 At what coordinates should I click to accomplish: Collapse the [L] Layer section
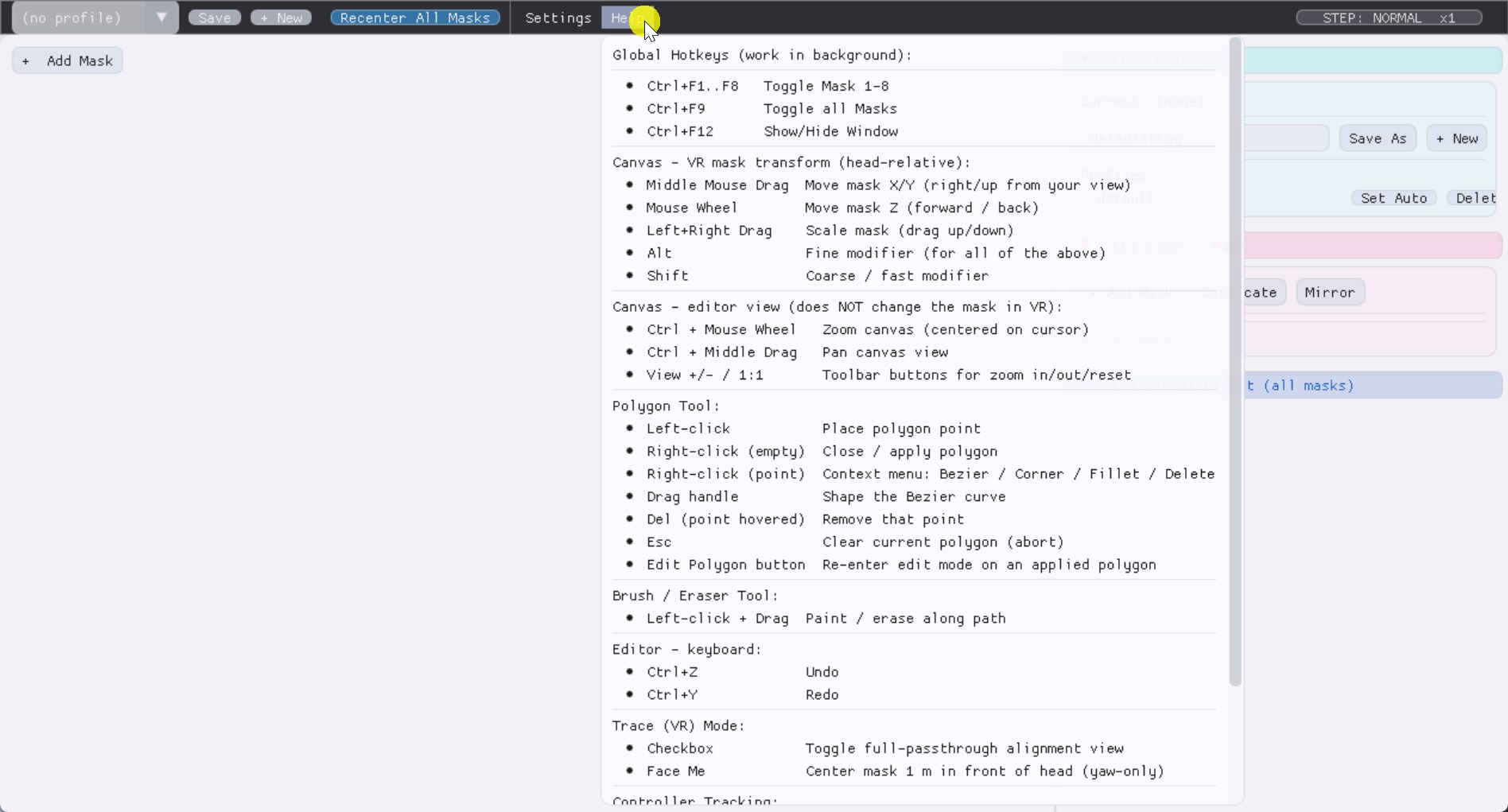click(x=1085, y=246)
